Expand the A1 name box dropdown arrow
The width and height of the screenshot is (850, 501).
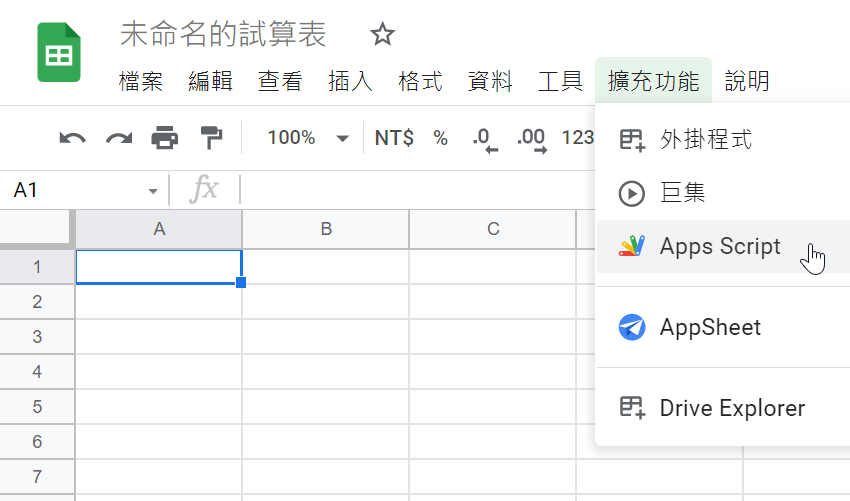(153, 191)
